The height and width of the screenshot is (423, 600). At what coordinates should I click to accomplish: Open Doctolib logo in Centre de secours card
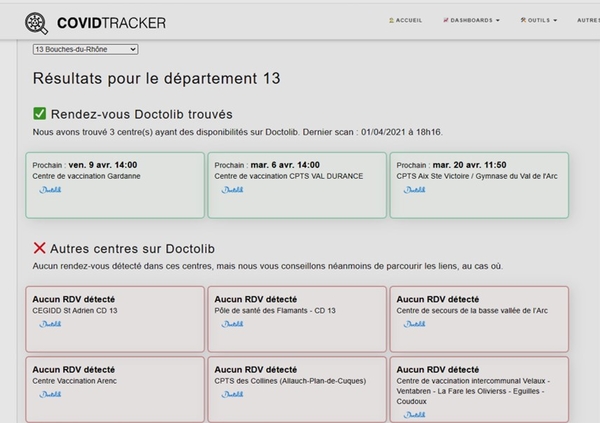tap(414, 324)
